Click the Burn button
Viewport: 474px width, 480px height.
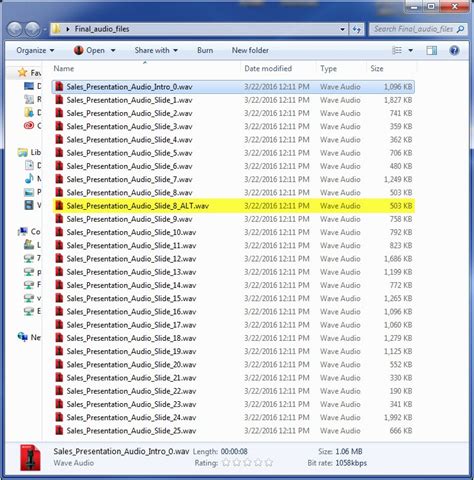tap(205, 50)
